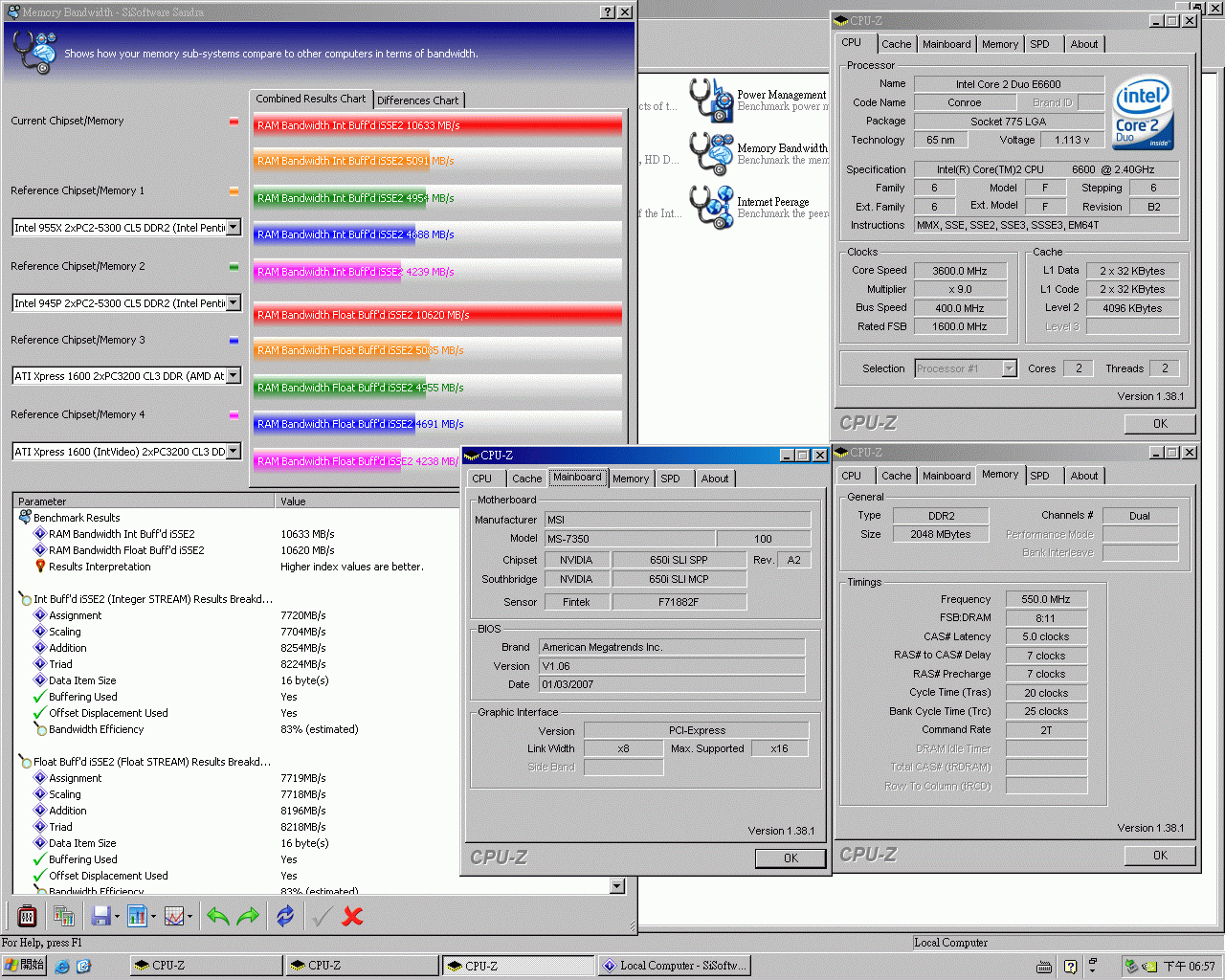This screenshot has height=980, width=1225.
Task: Click the results list scroll-down arrow
Action: click(617, 886)
